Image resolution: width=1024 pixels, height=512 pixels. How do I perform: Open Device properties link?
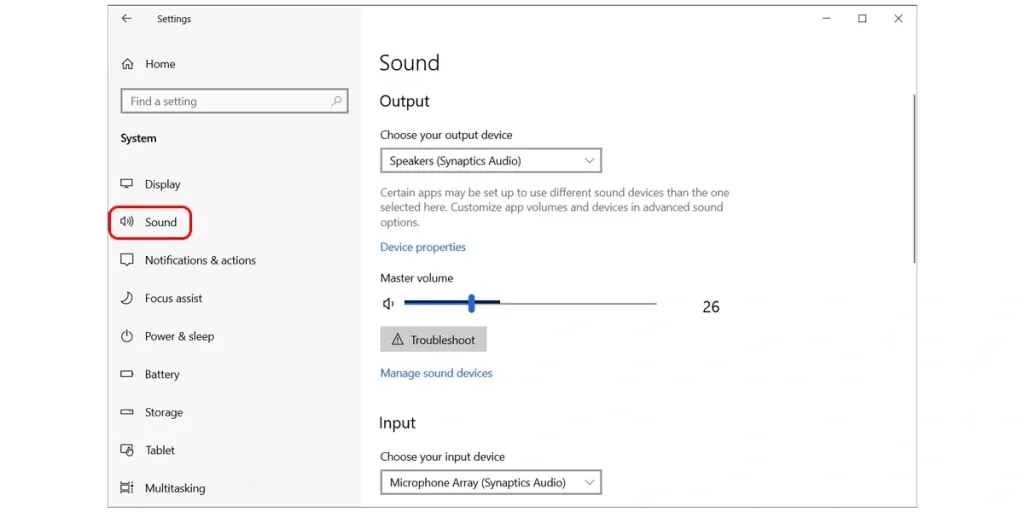[422, 247]
